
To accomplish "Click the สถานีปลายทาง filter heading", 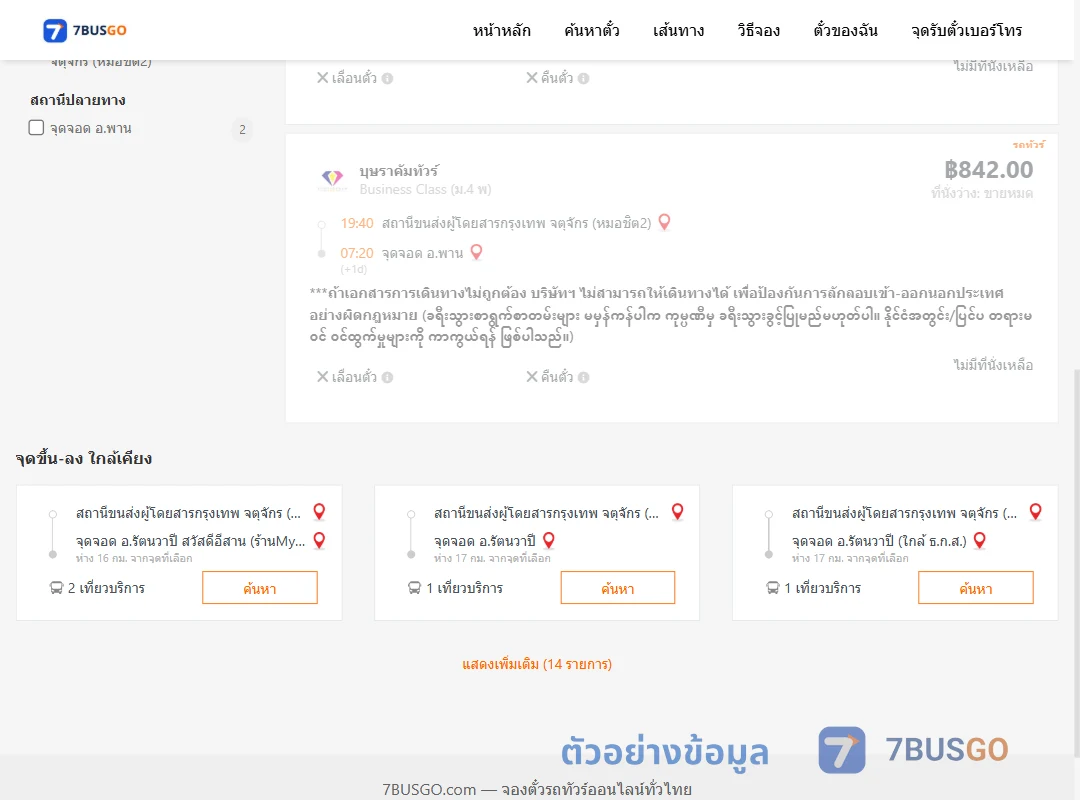I will point(78,100).
